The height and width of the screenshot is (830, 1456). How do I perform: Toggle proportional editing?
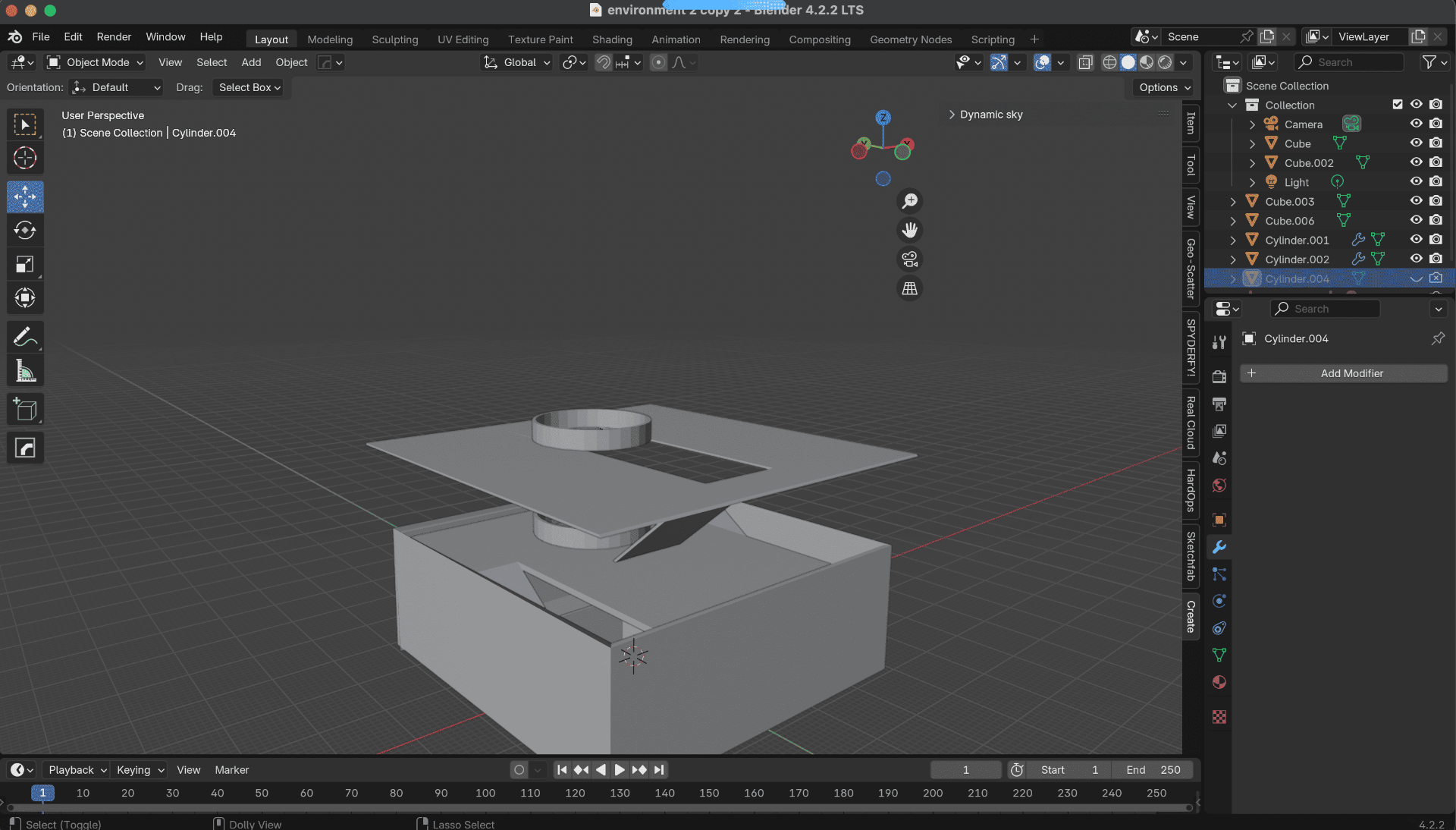[658, 63]
